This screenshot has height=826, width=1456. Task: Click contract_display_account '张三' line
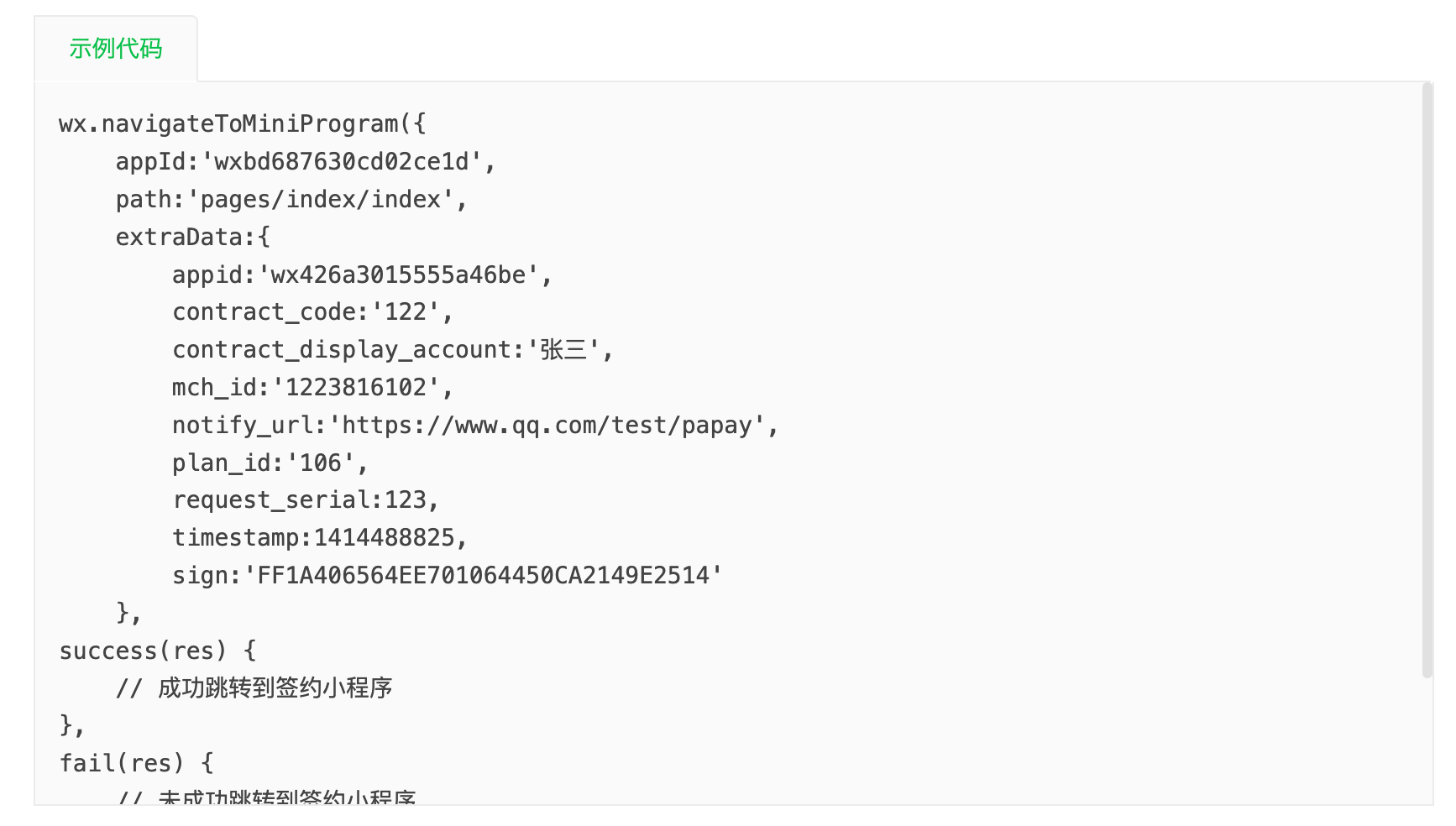[393, 350]
